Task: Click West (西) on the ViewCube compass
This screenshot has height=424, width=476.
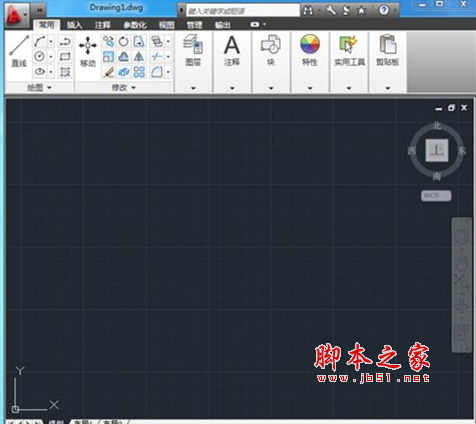Action: 412,151
